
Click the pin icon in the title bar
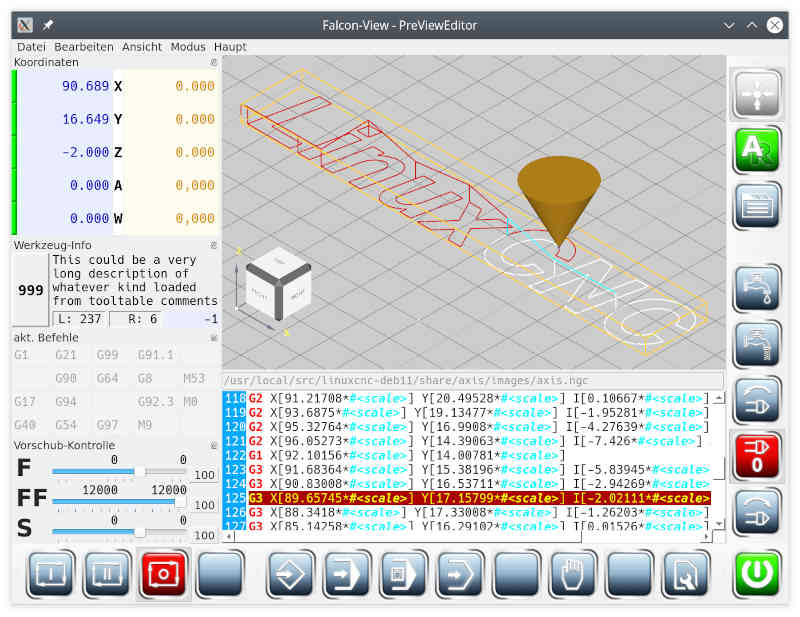[48, 24]
